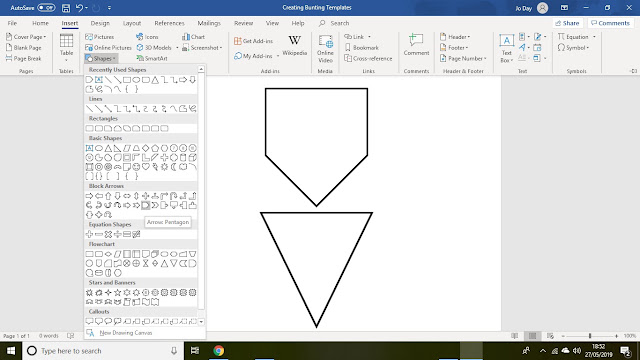Switch to Read Mode view in status bar
Screen dimensions: 640x360
click(515, 336)
